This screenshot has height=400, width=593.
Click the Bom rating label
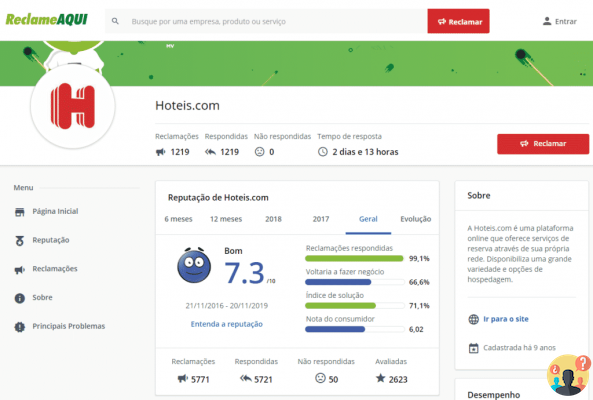pos(233,251)
